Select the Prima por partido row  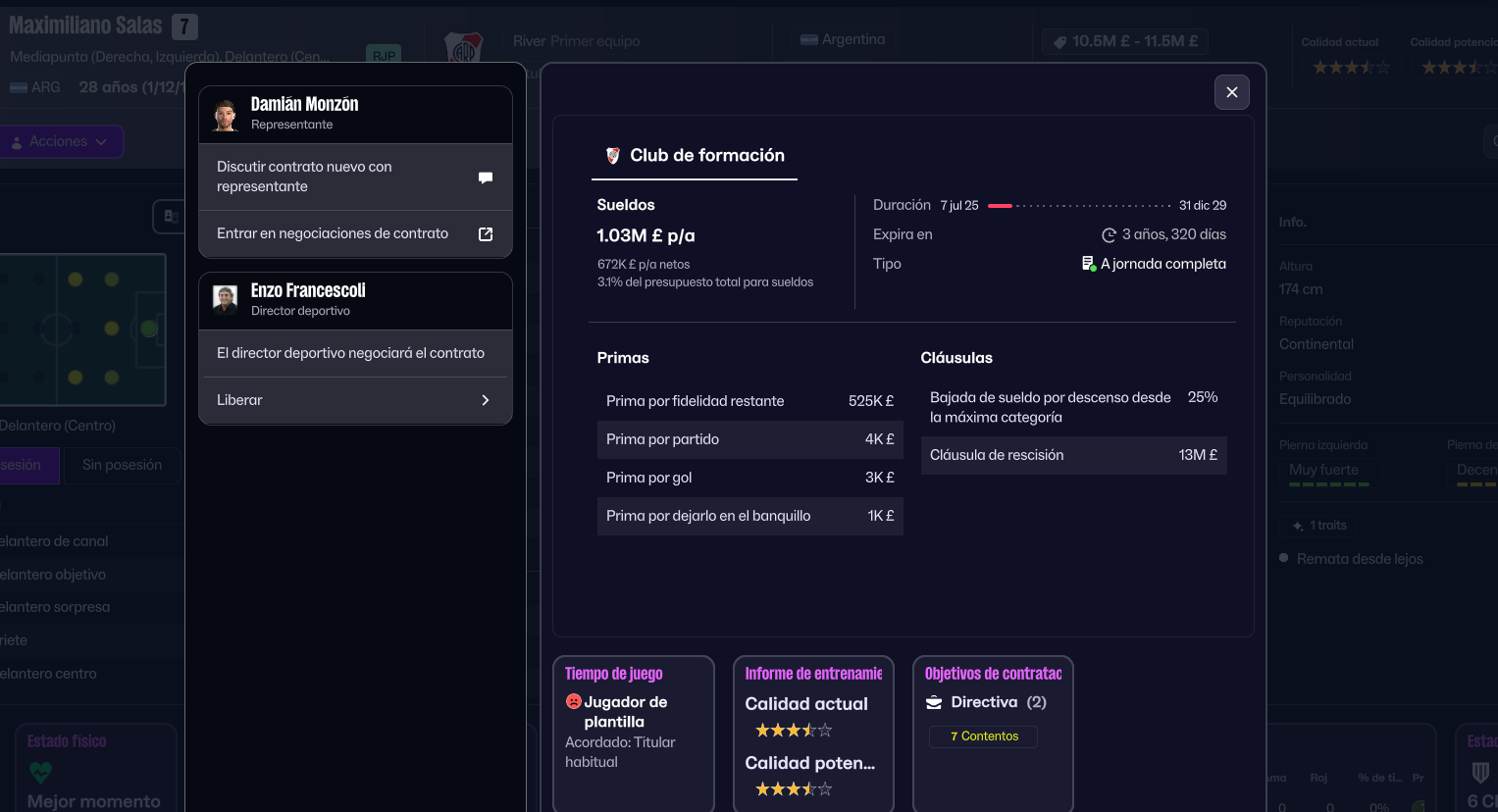click(x=750, y=439)
